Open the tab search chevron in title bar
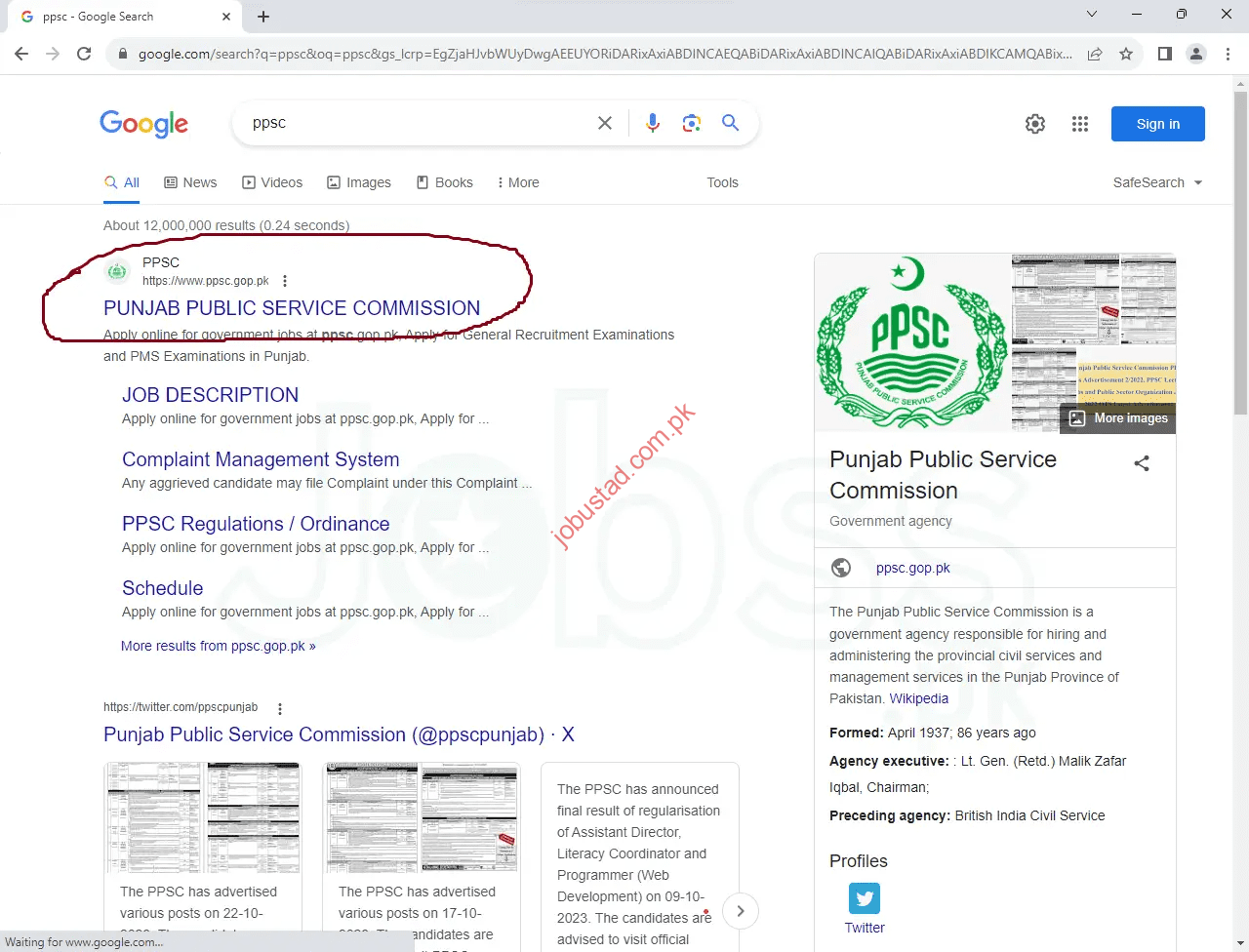This screenshot has height=952, width=1249. [1092, 14]
